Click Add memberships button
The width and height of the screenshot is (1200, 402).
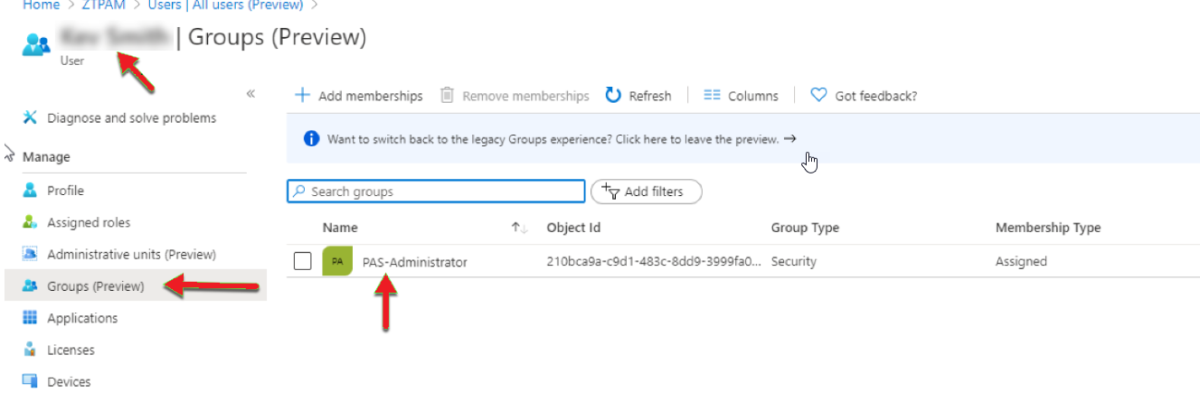coord(359,96)
